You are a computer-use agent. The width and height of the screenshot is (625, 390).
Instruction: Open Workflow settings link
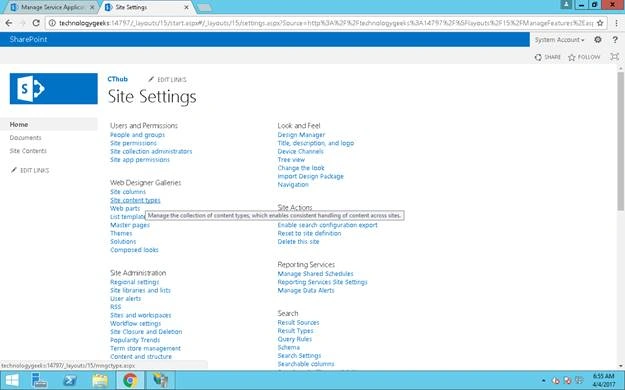tap(136, 323)
